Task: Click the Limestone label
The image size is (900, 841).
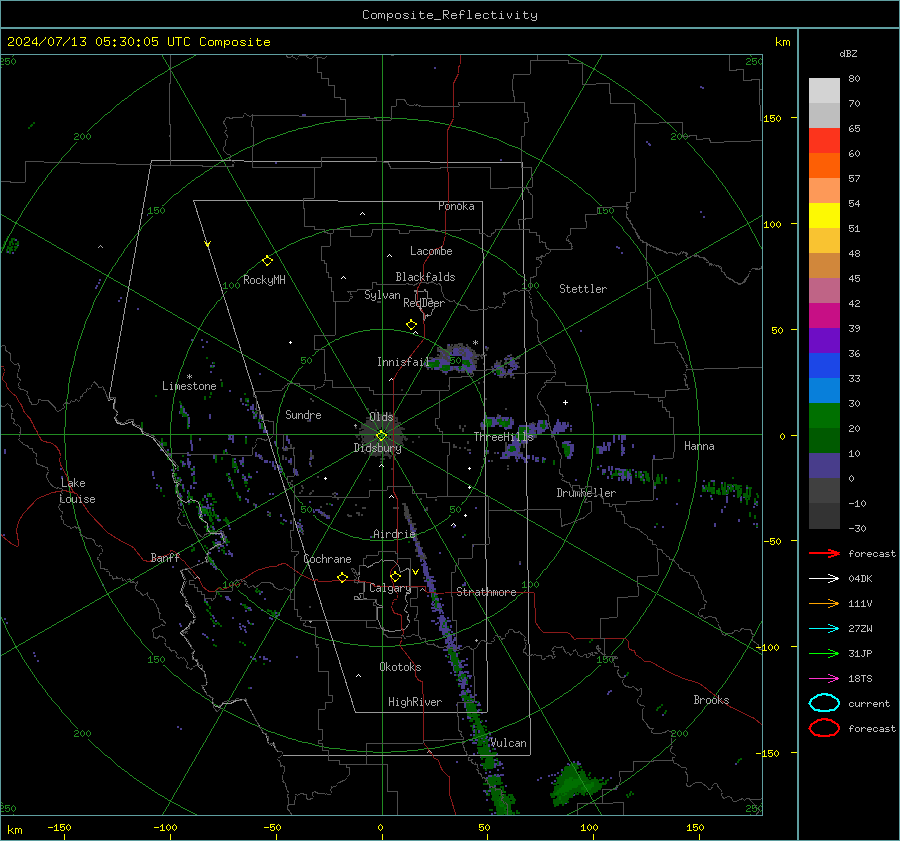Action: click(x=189, y=386)
